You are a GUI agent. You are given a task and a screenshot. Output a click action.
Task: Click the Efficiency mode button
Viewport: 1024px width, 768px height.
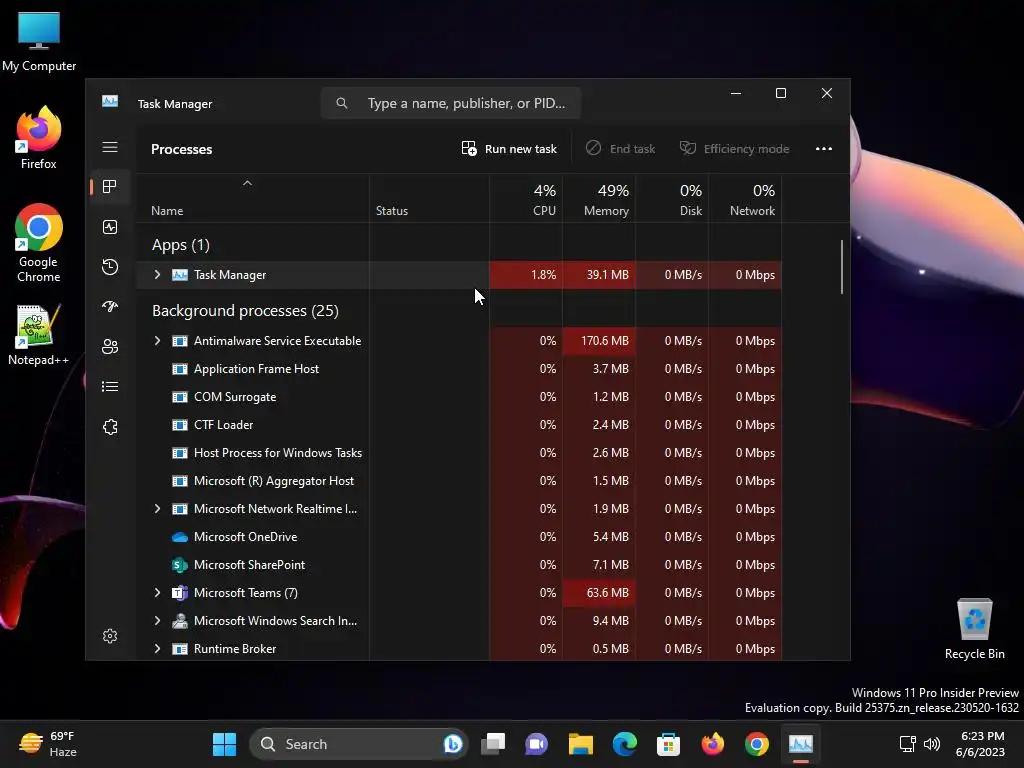tap(735, 149)
